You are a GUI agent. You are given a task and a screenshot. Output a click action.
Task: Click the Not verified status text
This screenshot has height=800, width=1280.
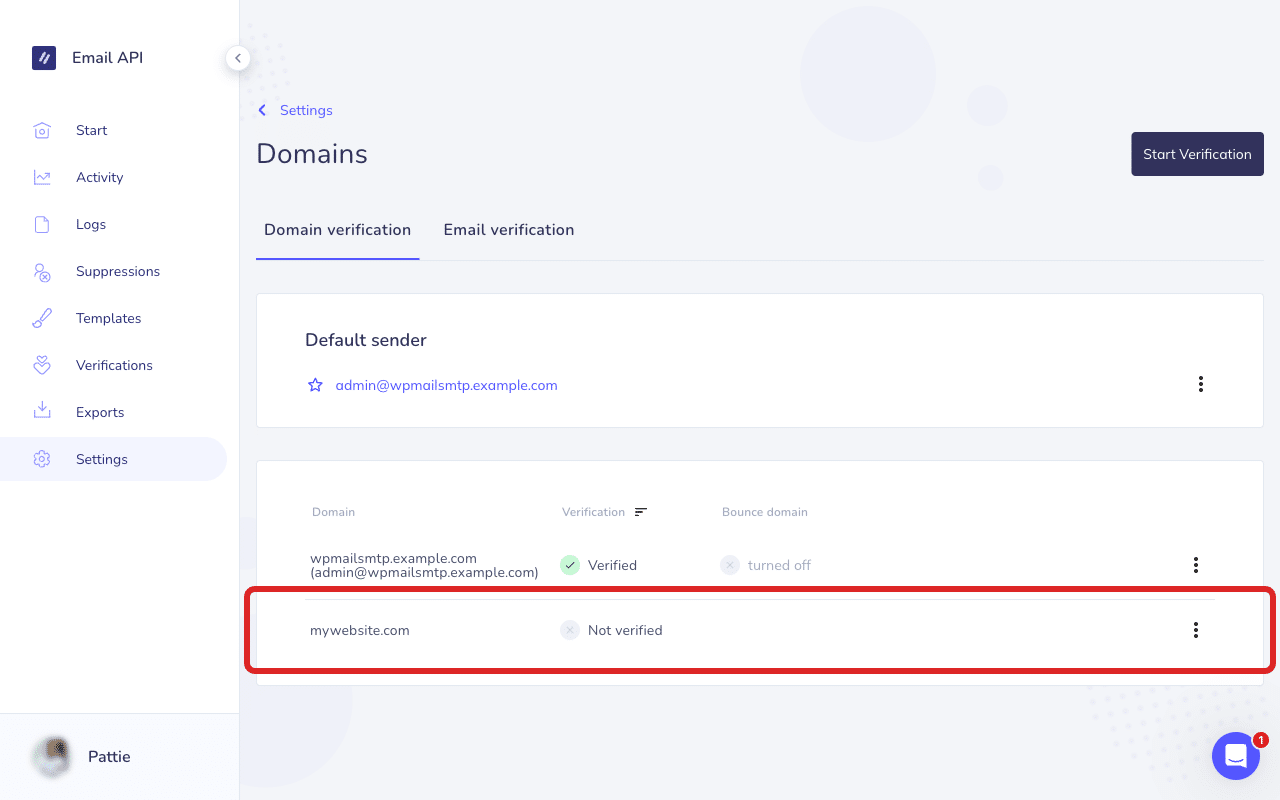625,630
